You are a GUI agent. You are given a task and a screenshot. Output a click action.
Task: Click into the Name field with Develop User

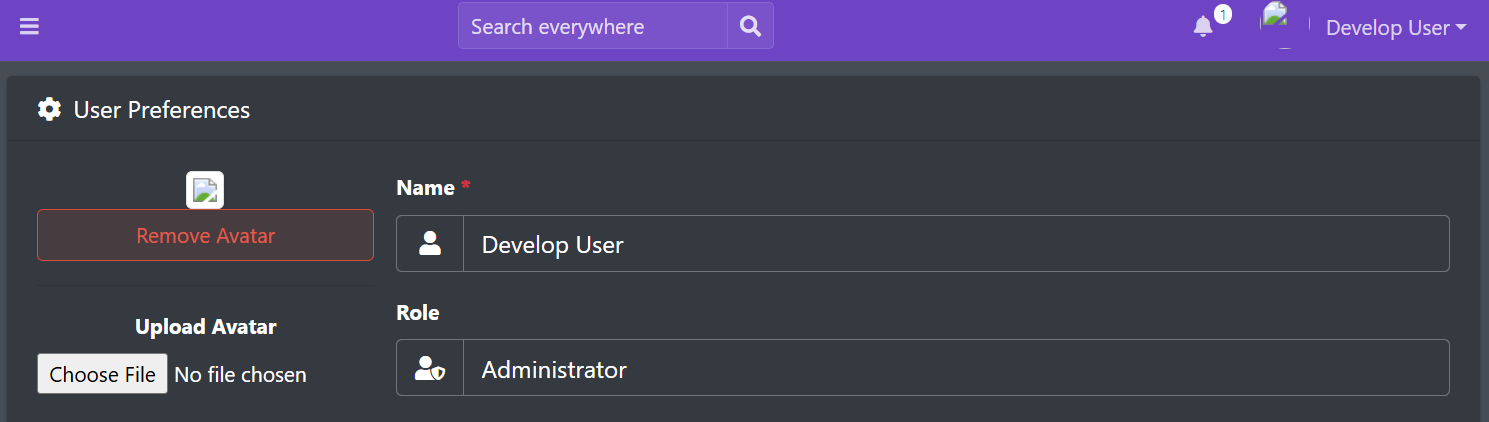click(955, 243)
